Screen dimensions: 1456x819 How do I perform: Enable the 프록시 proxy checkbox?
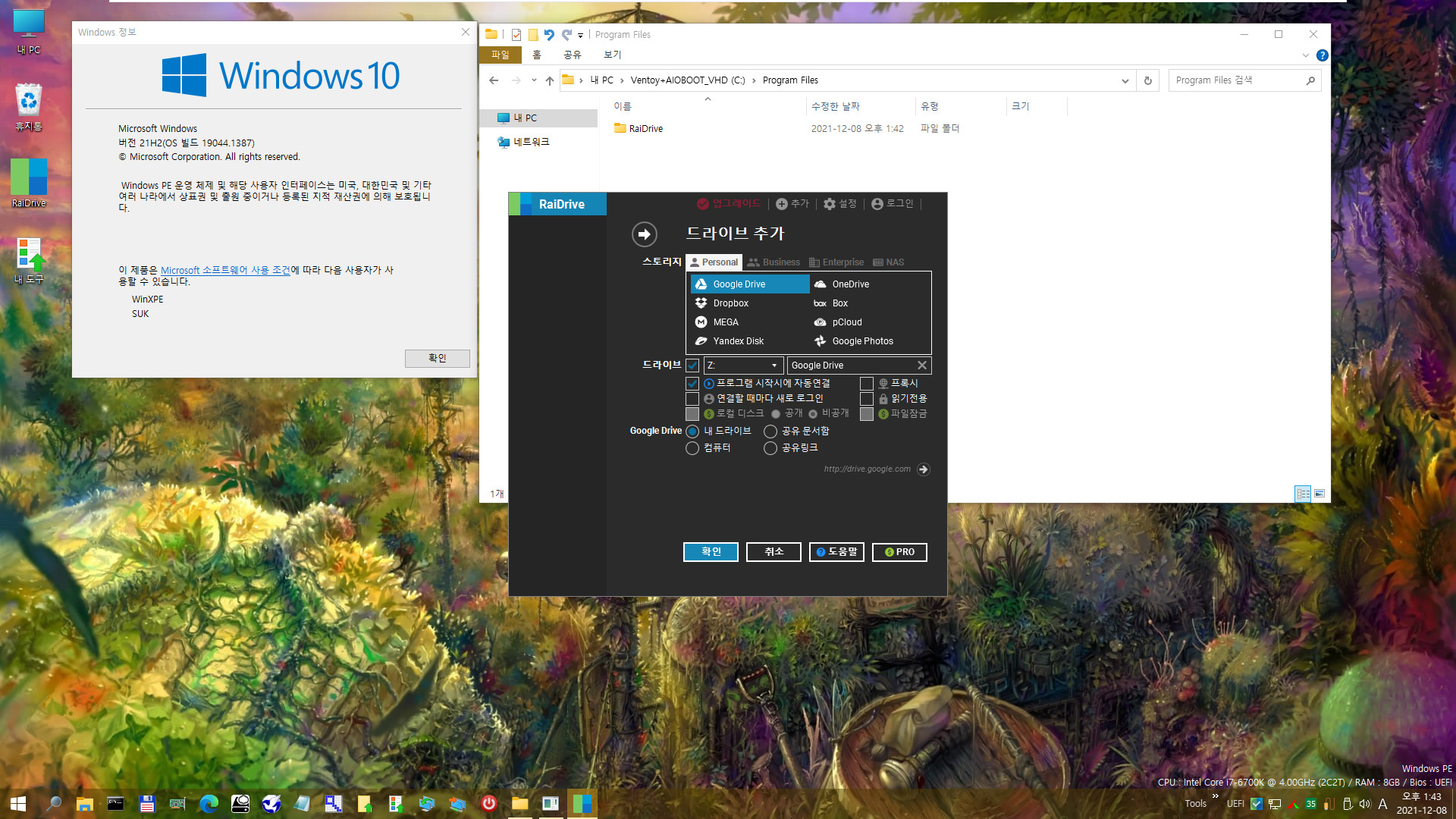(x=866, y=384)
